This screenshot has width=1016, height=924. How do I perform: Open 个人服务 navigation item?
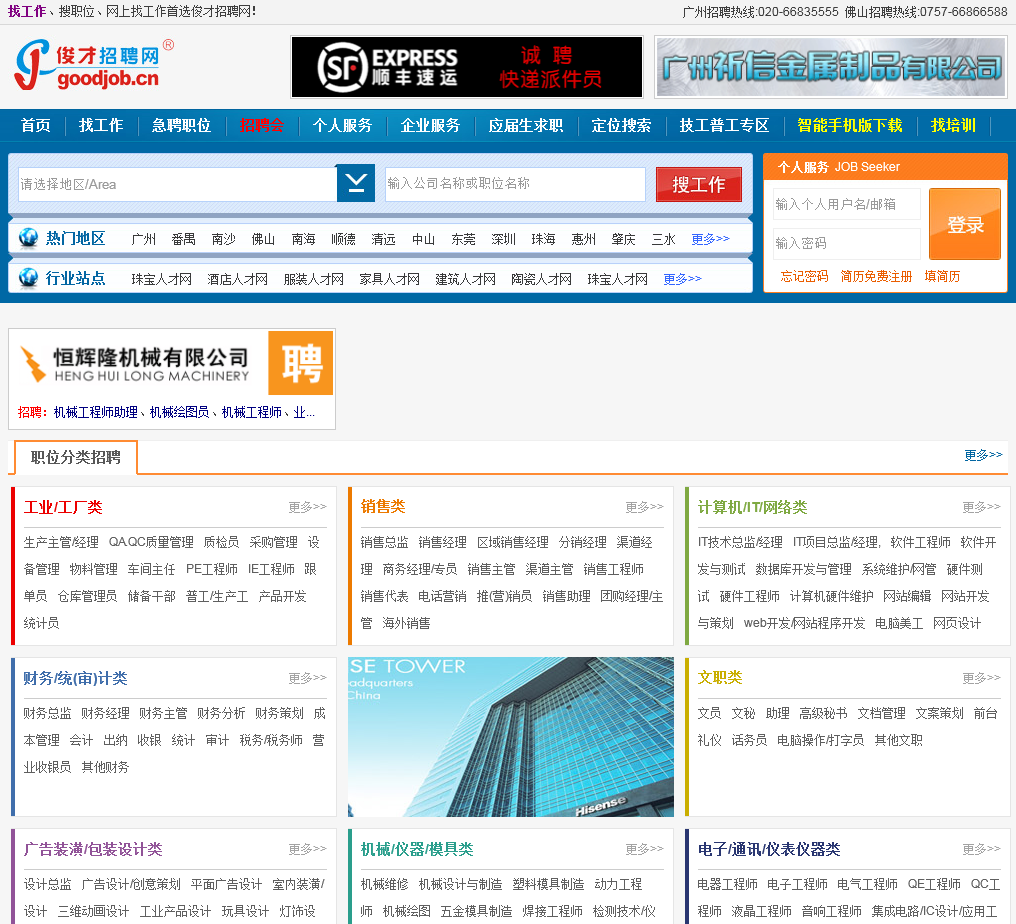(x=342, y=125)
